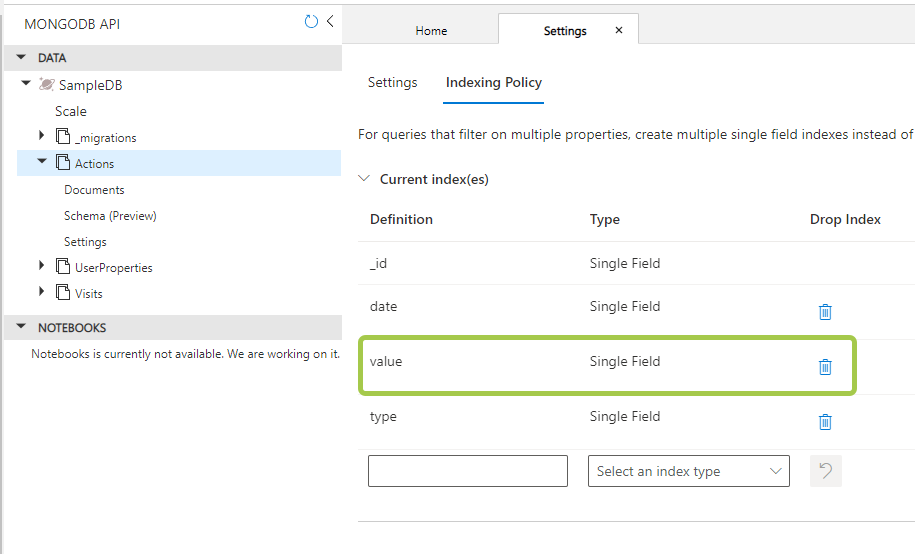Viewport: 915px width, 554px height.
Task: Collapse the NOTEBOOKS section
Action: click(x=22, y=326)
